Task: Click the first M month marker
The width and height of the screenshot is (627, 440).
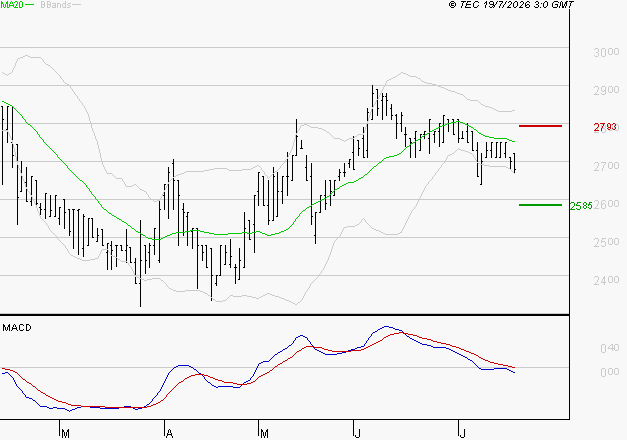Action: coord(66,433)
